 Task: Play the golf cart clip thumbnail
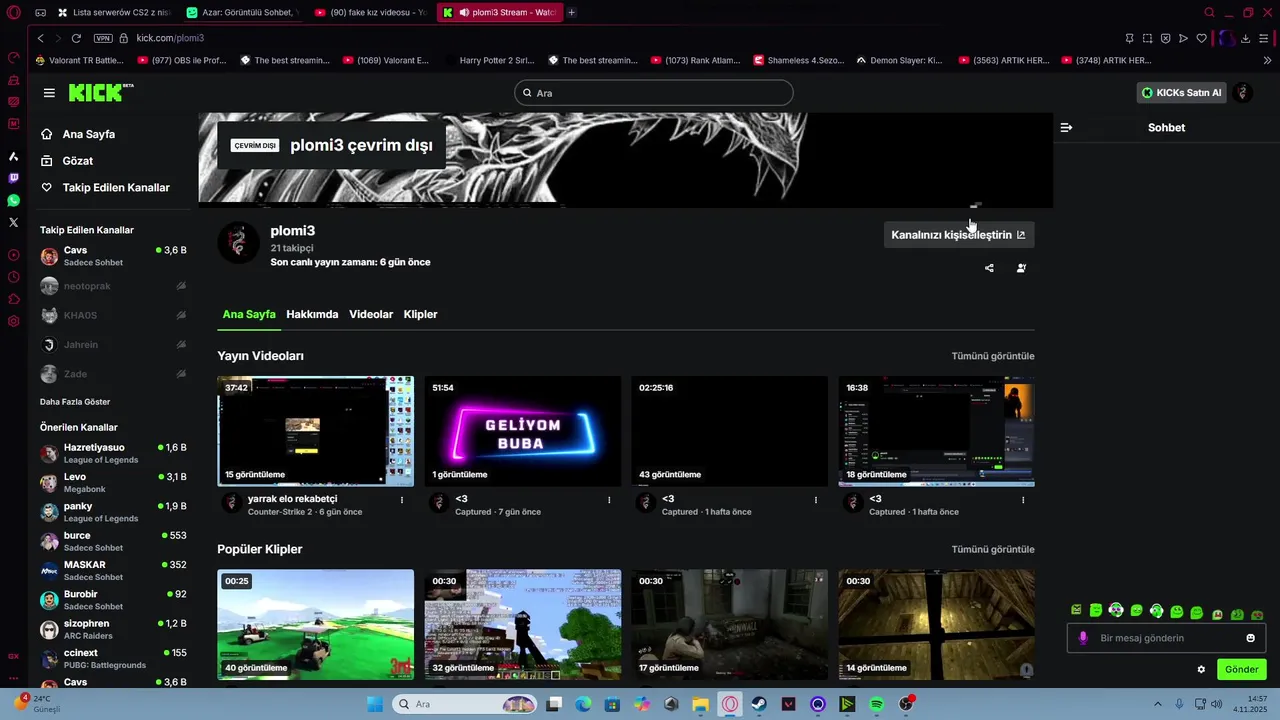coord(316,625)
